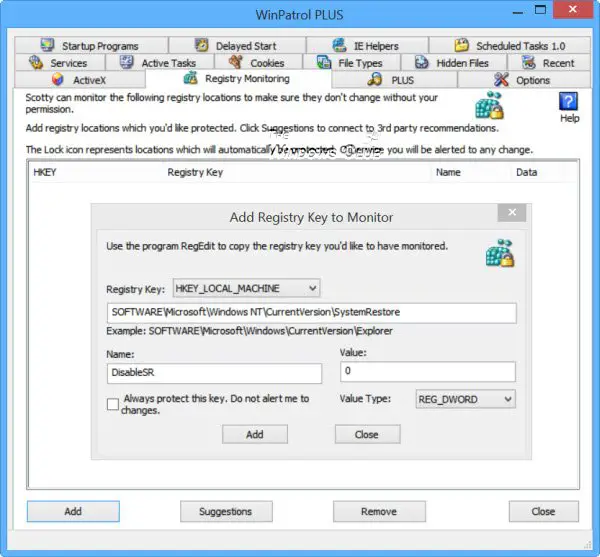
Task: Open the File Types tab
Action: point(351,63)
